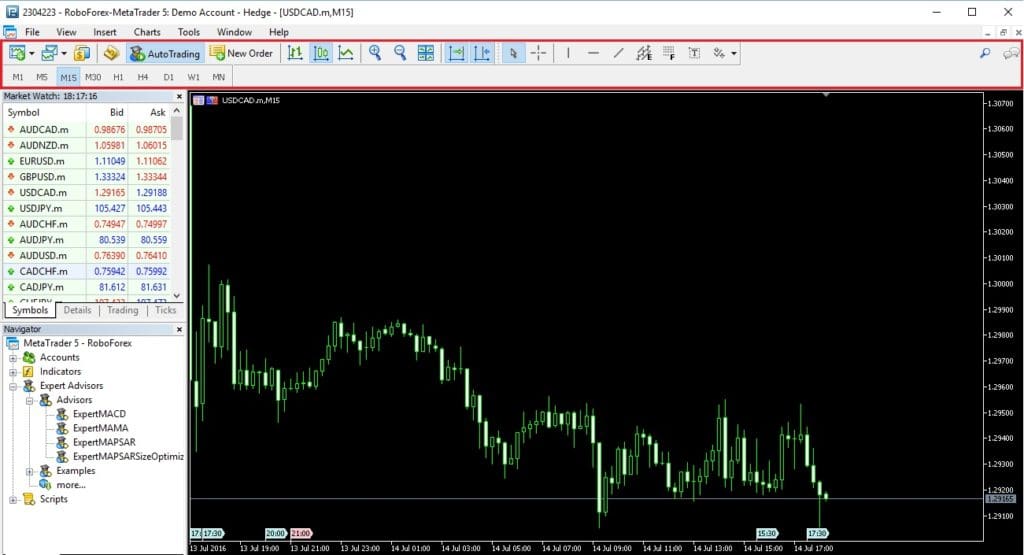Viewport: 1024px width, 555px height.
Task: Click the 'more...' item in Navigator
Action: point(71,485)
